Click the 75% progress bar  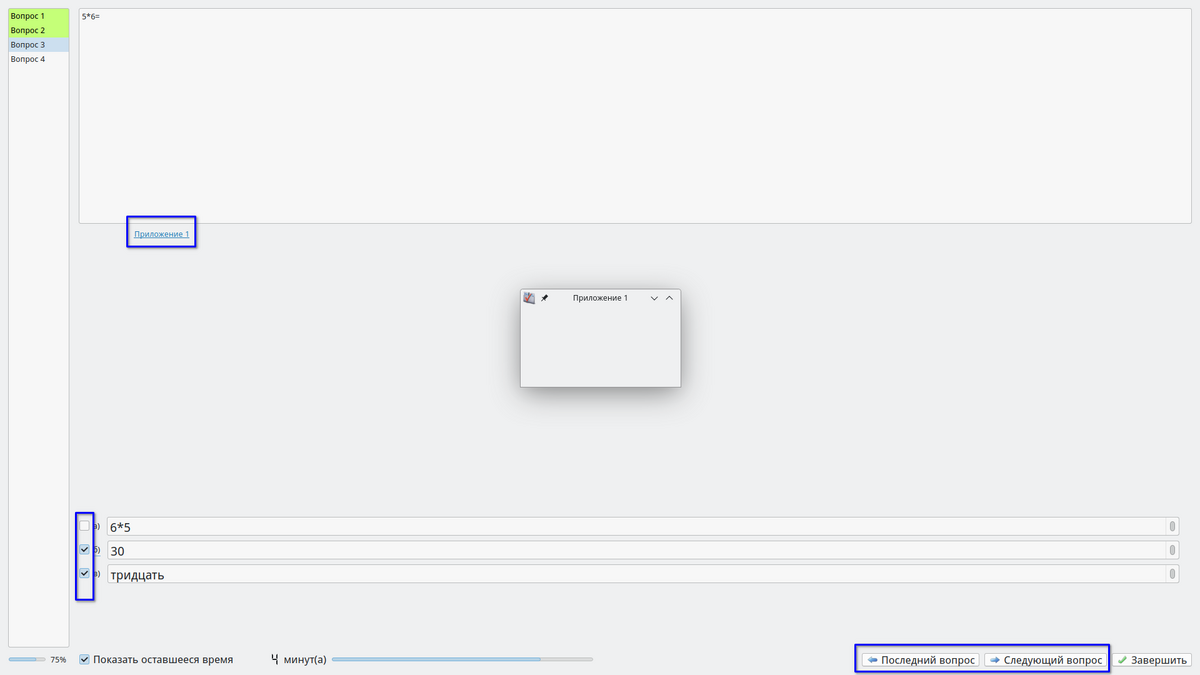[x=27, y=660]
